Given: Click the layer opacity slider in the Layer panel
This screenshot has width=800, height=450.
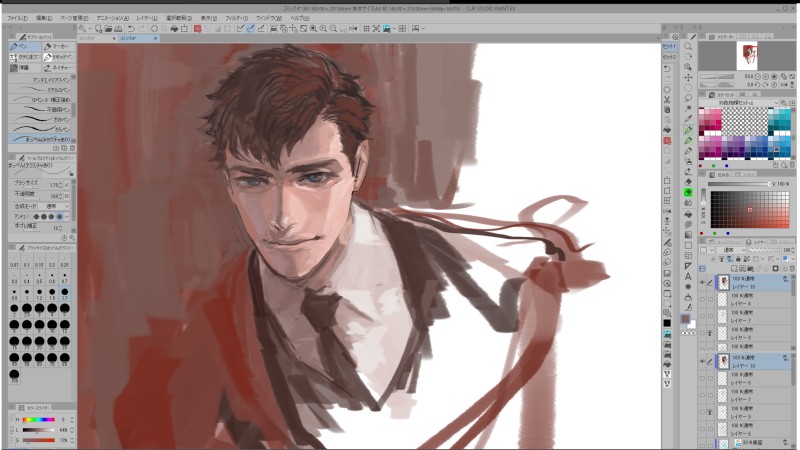Looking at the screenshot, I should pos(764,250).
